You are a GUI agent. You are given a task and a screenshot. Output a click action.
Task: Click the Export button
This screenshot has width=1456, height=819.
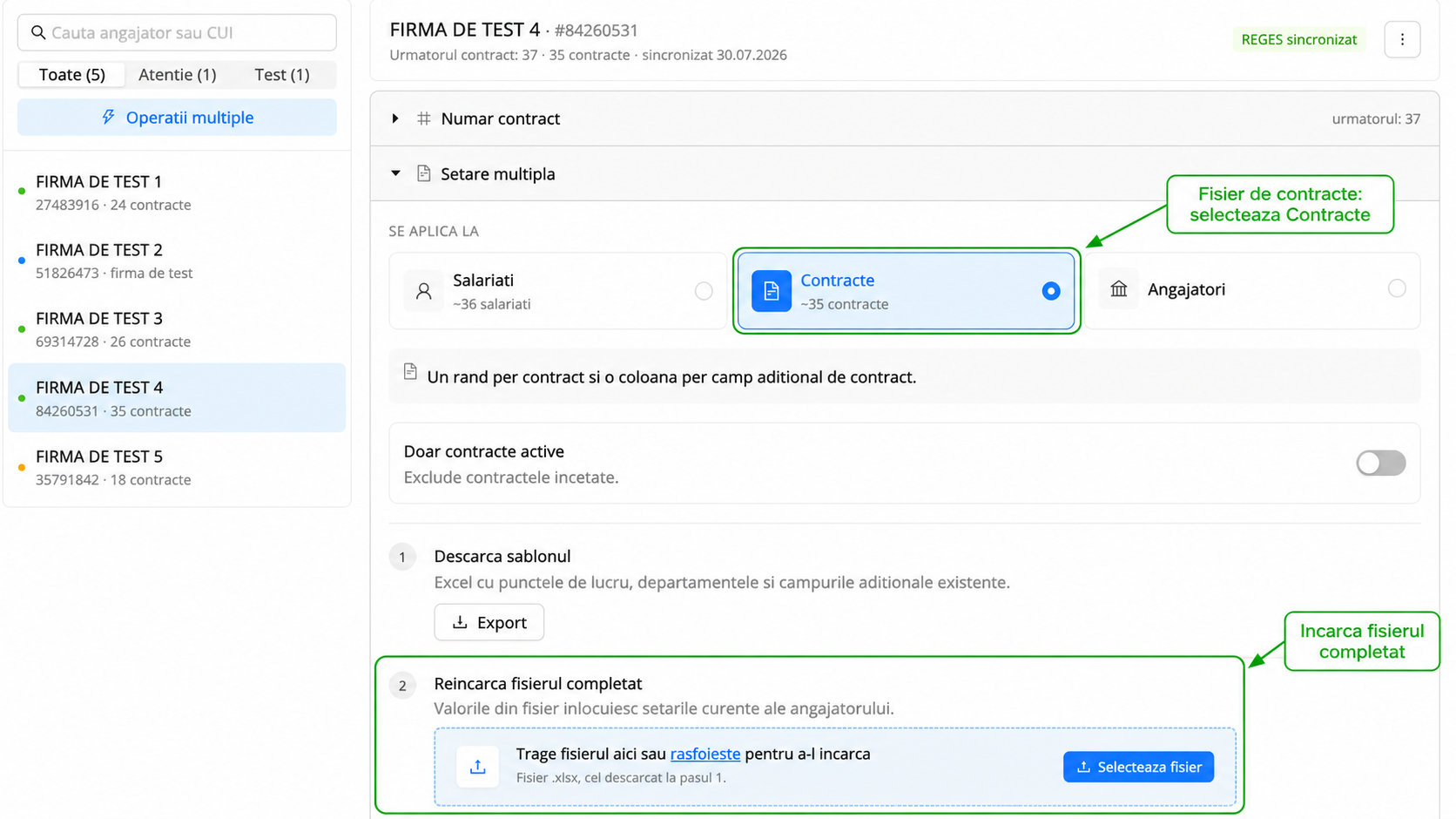pos(489,622)
